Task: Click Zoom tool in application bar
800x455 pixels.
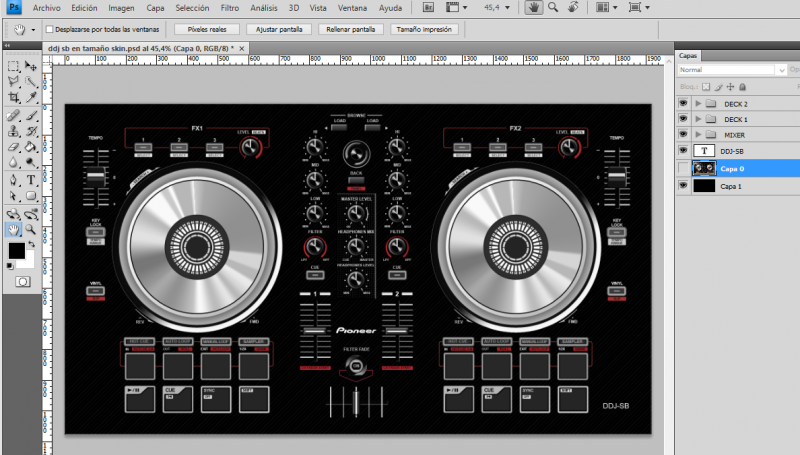Action: [553, 8]
